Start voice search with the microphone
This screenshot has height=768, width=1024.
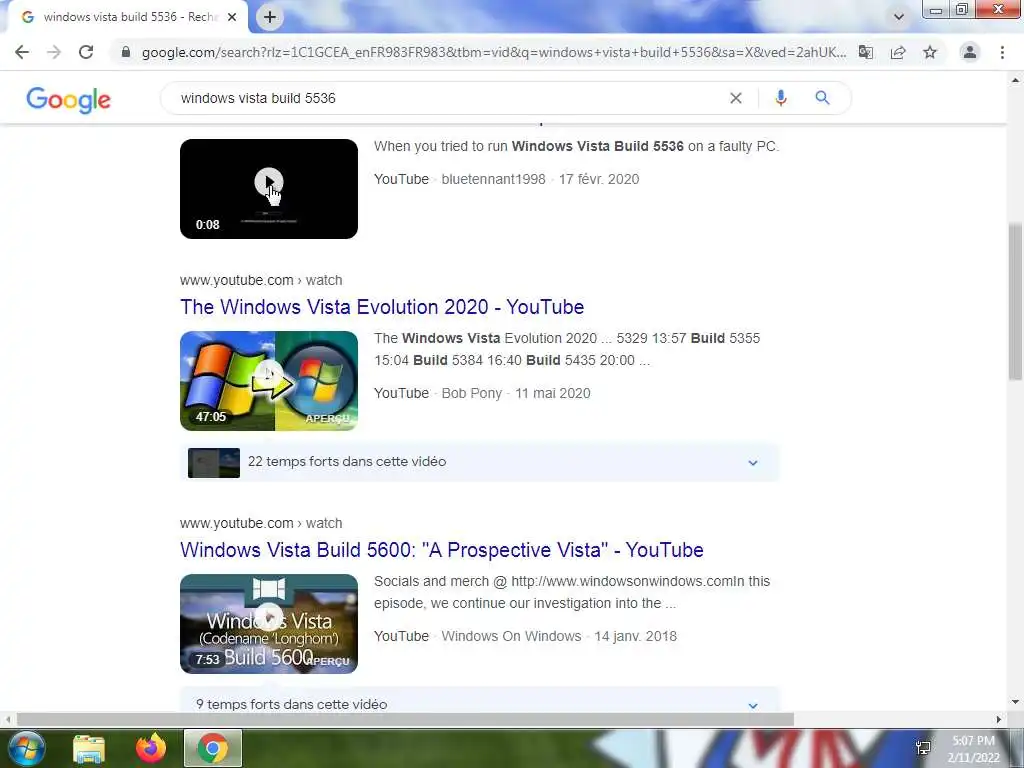(x=780, y=98)
